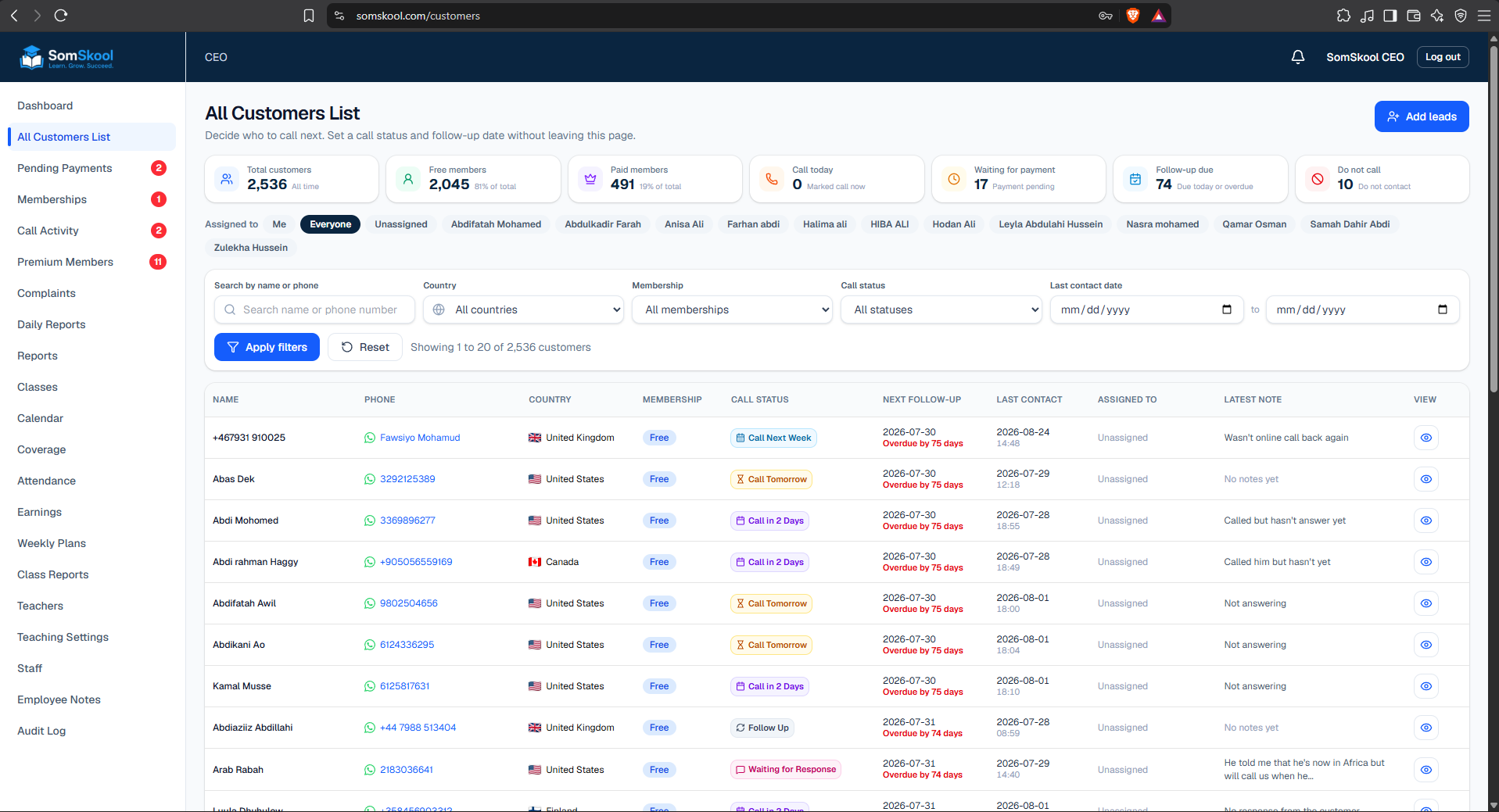Open the Brave shields lion icon
Screen dimensions: 1499x812
(x=1133, y=16)
